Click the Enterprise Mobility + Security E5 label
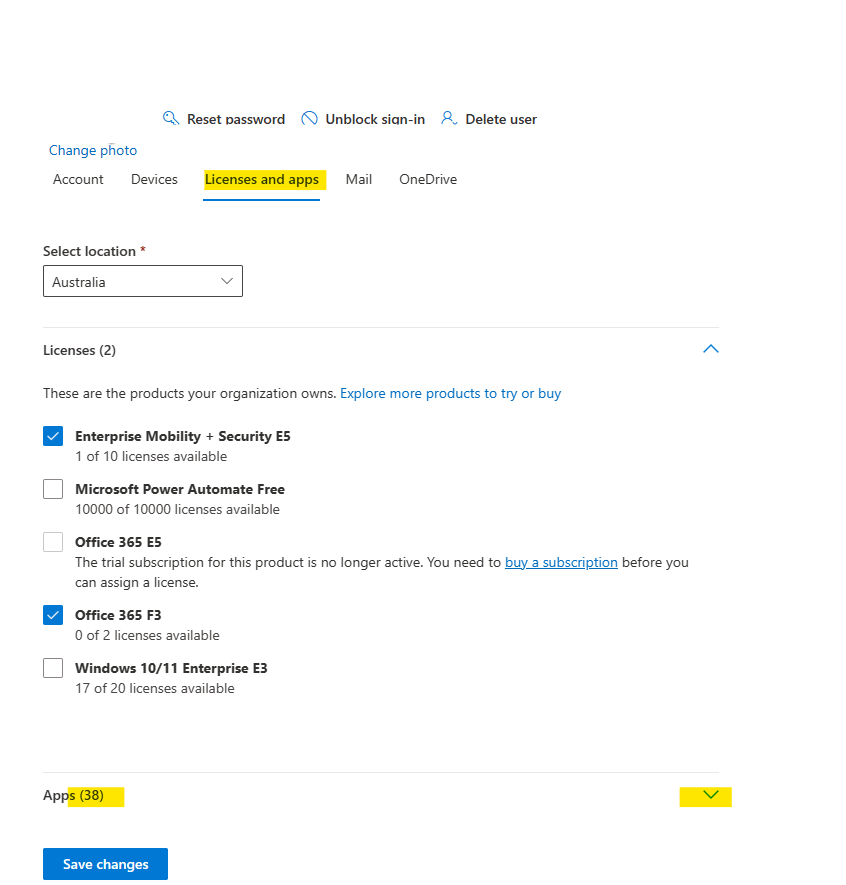The height and width of the screenshot is (885, 846). [183, 436]
